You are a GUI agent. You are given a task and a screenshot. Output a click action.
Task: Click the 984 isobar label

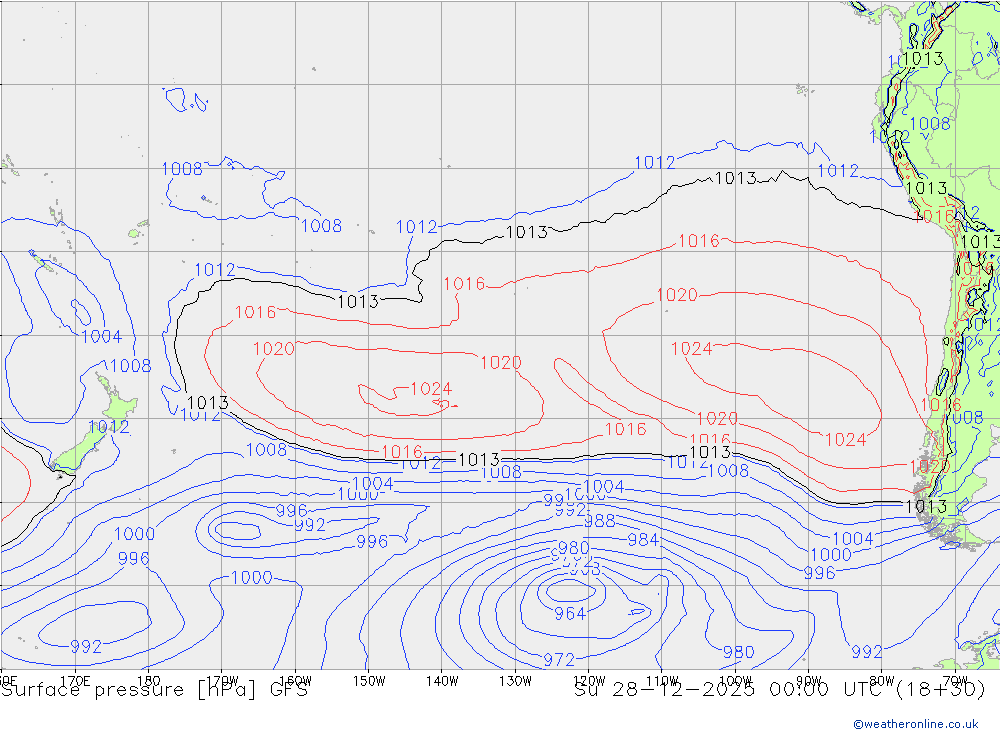coord(643,540)
